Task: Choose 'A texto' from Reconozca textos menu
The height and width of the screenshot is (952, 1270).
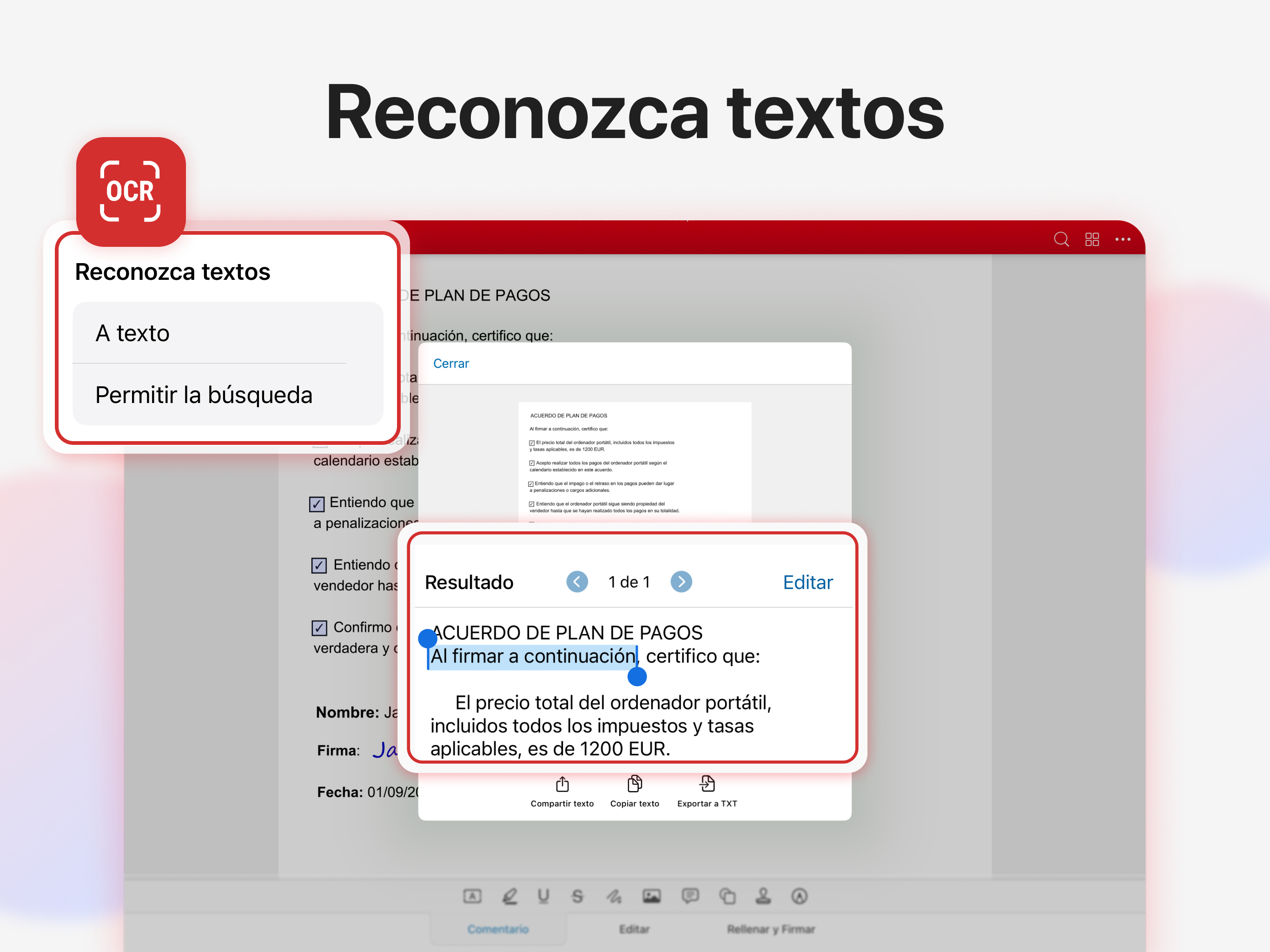Action: [x=227, y=333]
